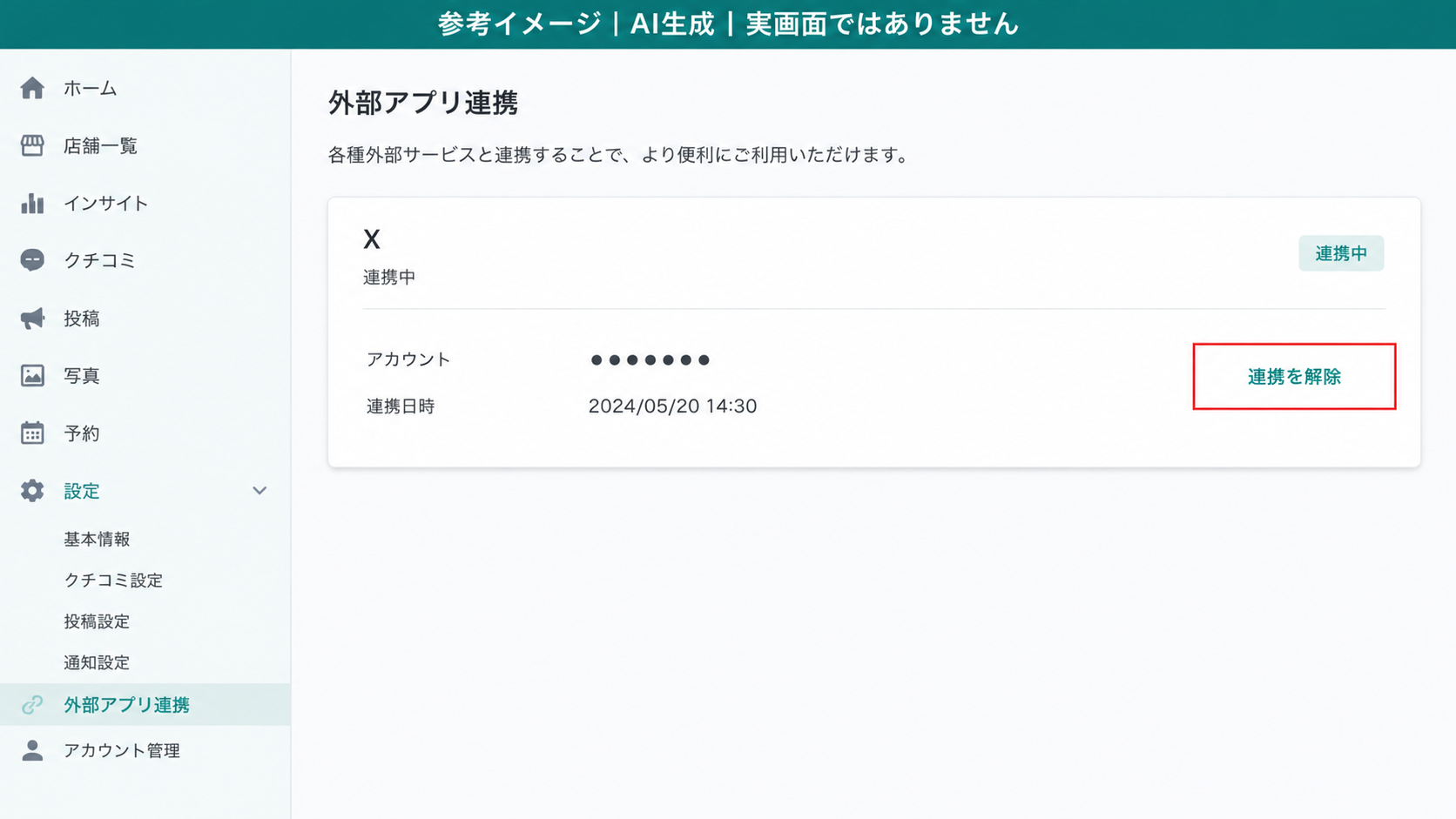Open 予約 menu label
Screen dimensions: 1456x819
[82, 433]
